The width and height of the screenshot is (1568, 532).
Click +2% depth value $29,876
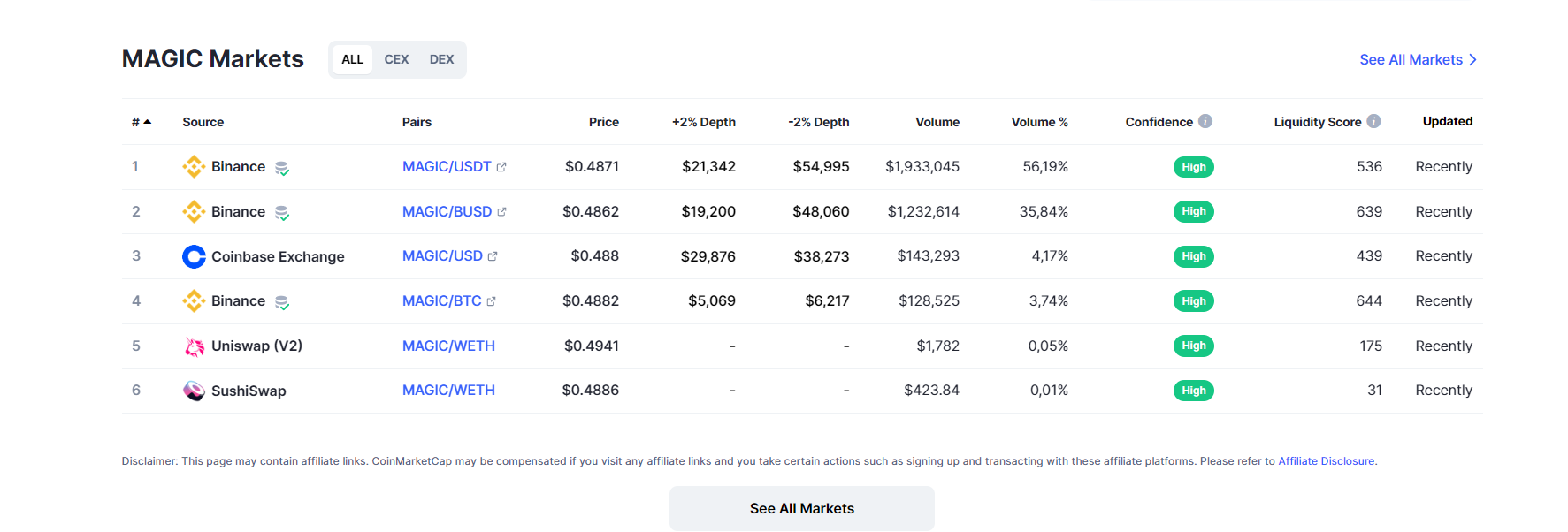[x=708, y=256]
